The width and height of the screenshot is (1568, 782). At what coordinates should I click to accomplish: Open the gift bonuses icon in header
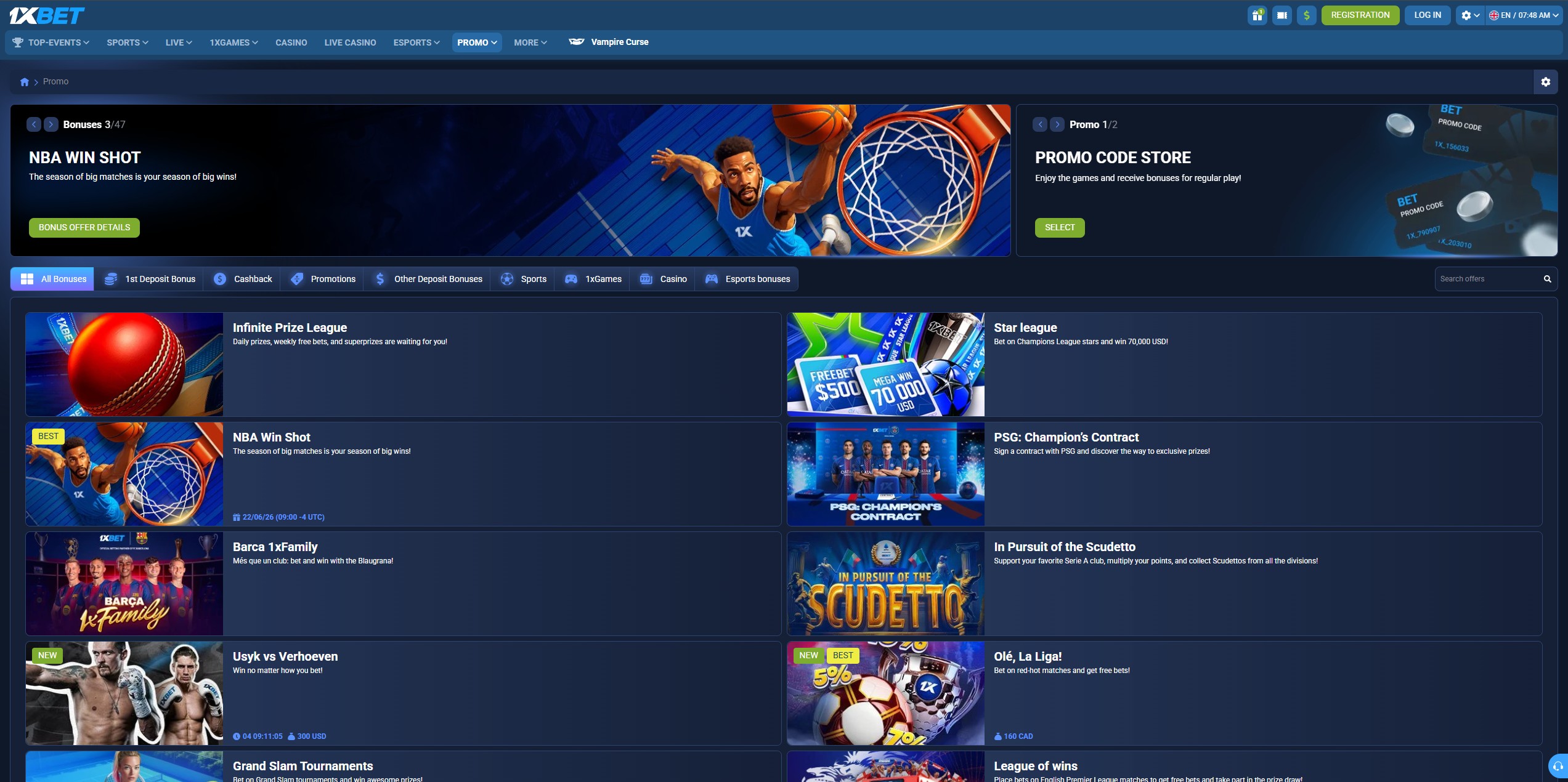pyautogui.click(x=1257, y=15)
